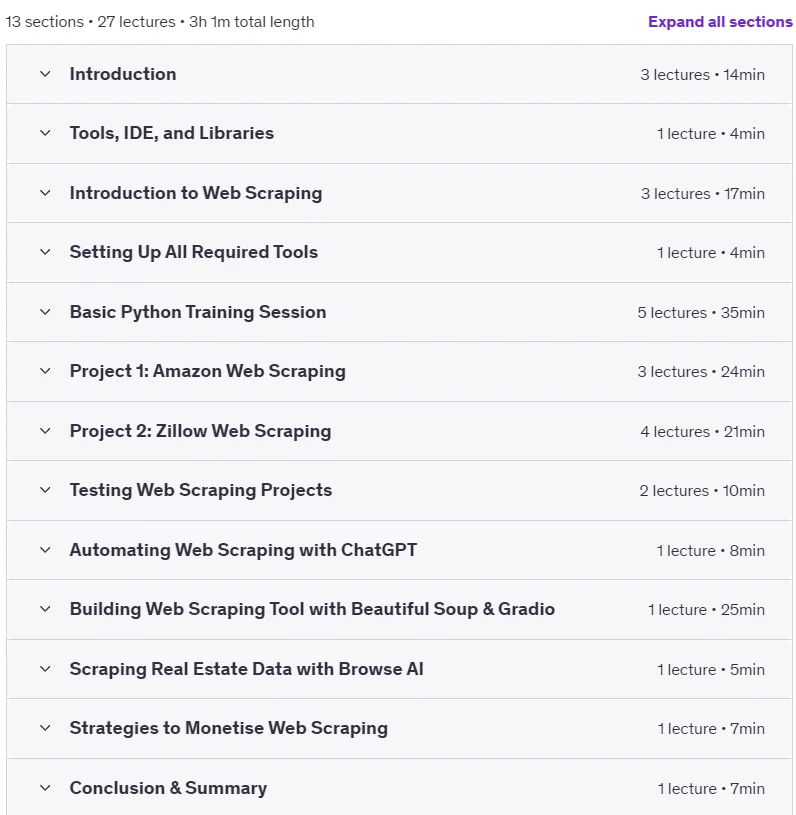Click chevron next to Setting Up All Required Tools
Viewport: 796px width, 815px height.
point(45,252)
